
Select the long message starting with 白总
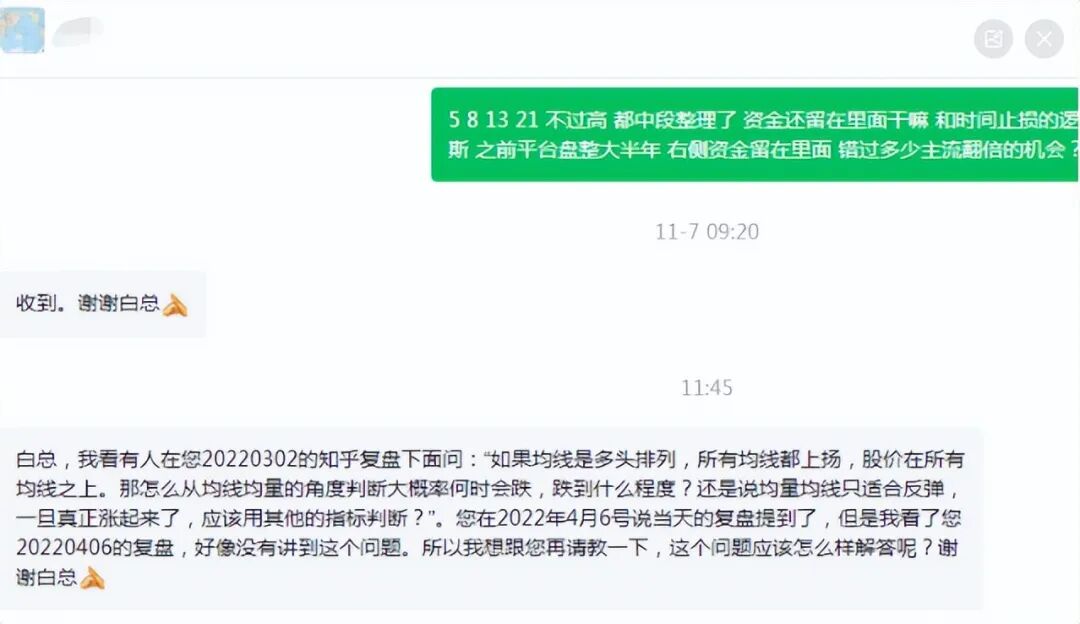coord(491,518)
